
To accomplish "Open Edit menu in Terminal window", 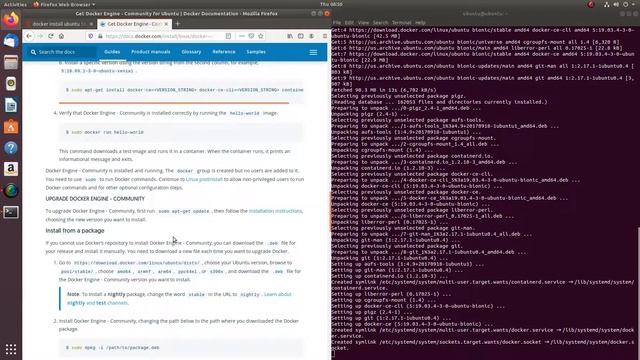I will point(349,22).
